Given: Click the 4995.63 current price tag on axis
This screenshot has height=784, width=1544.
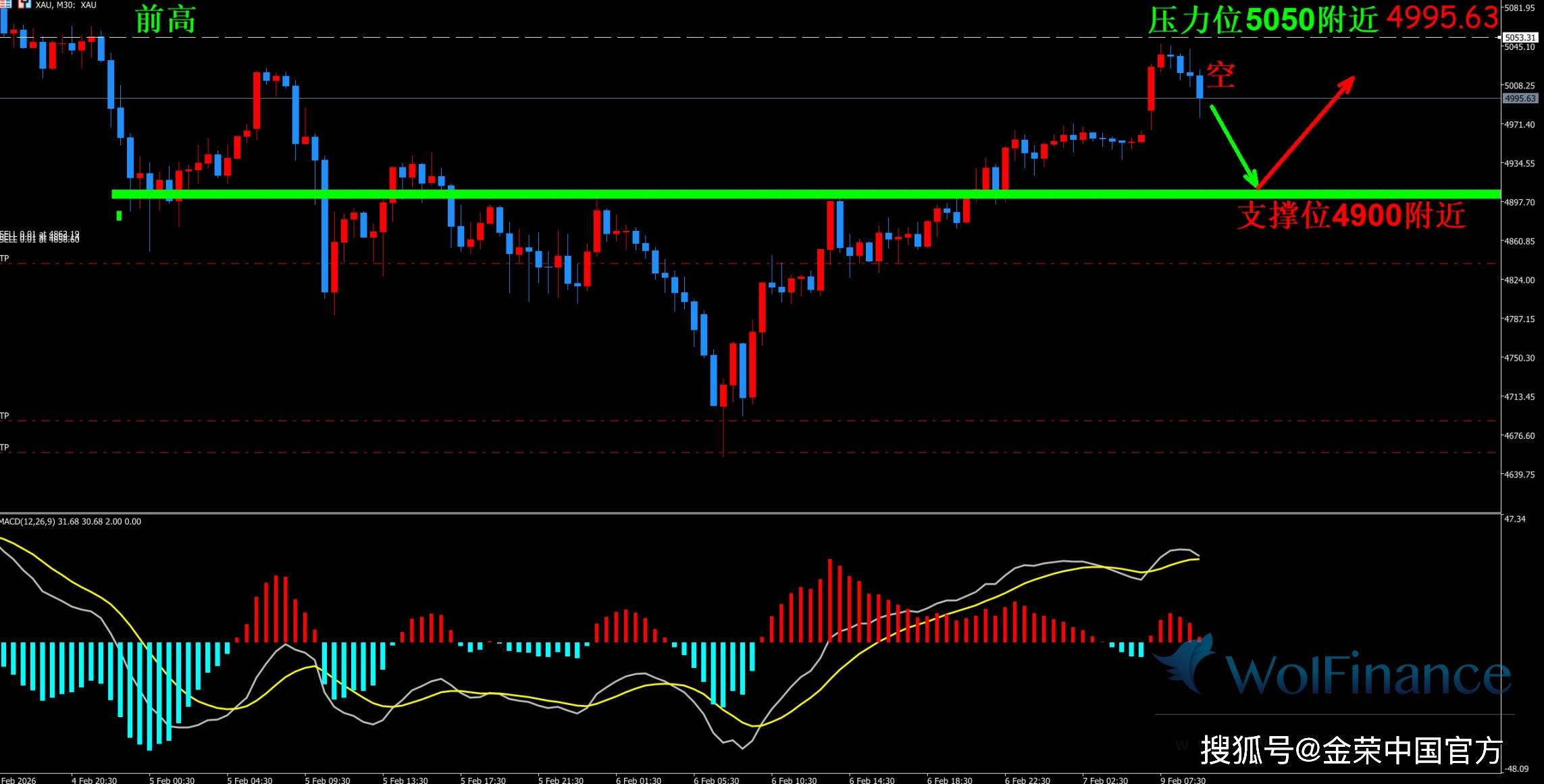Looking at the screenshot, I should coord(1520,99).
